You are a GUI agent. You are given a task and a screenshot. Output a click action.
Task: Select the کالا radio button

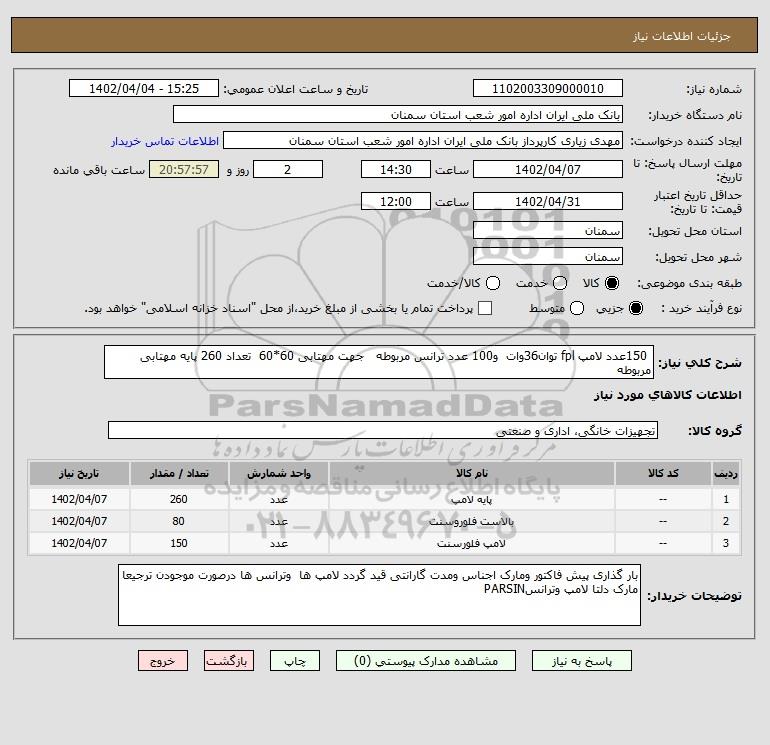[612, 283]
